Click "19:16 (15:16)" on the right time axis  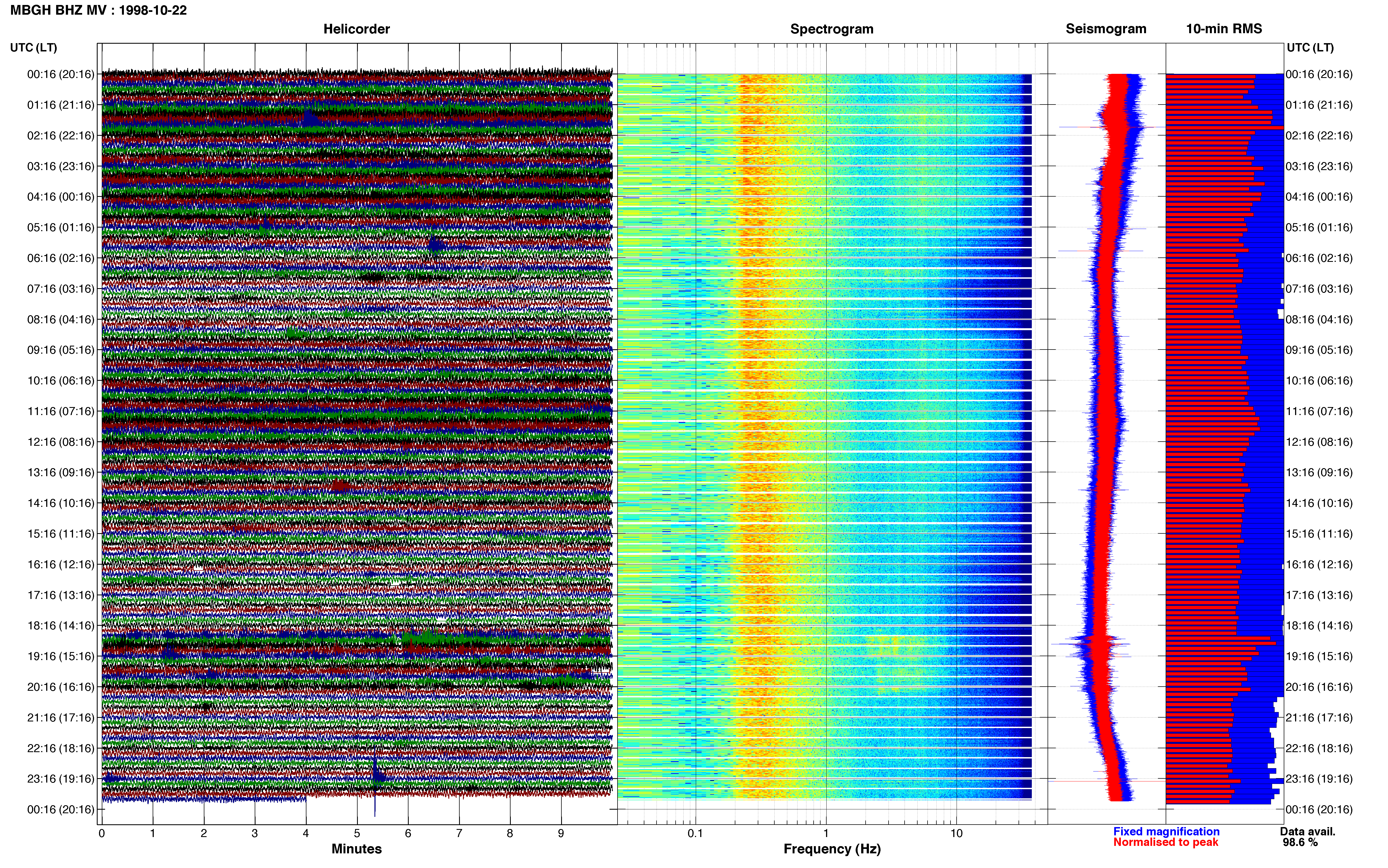(1319, 656)
